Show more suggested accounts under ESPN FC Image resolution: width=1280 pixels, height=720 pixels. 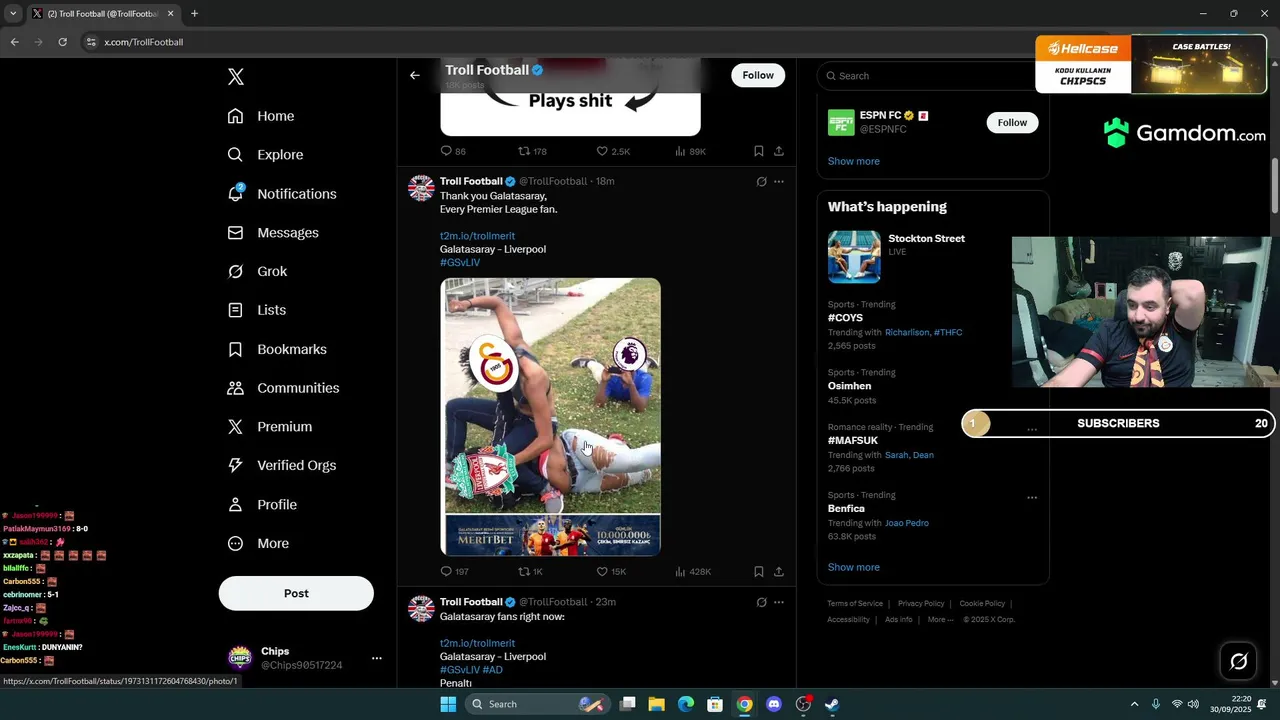(853, 161)
